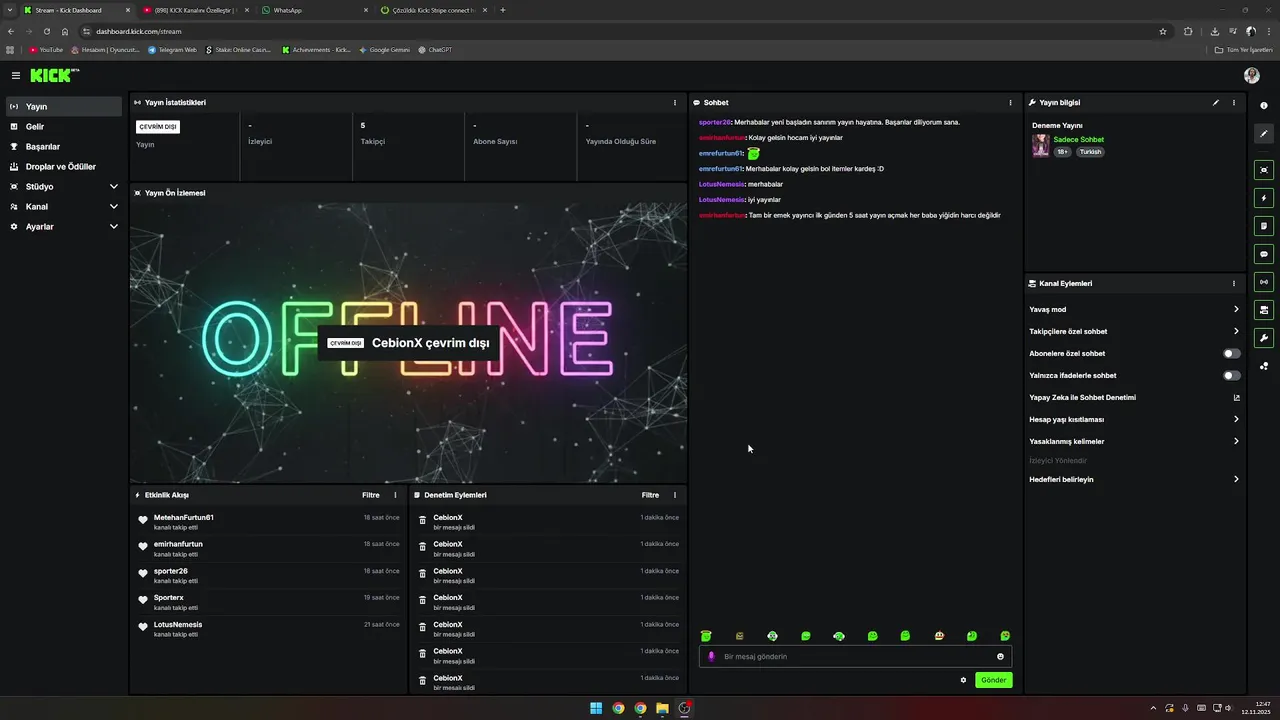The width and height of the screenshot is (1280, 720).
Task: Open Hesap yaşı kısıtlaması options arrow
Action: coord(1236,419)
